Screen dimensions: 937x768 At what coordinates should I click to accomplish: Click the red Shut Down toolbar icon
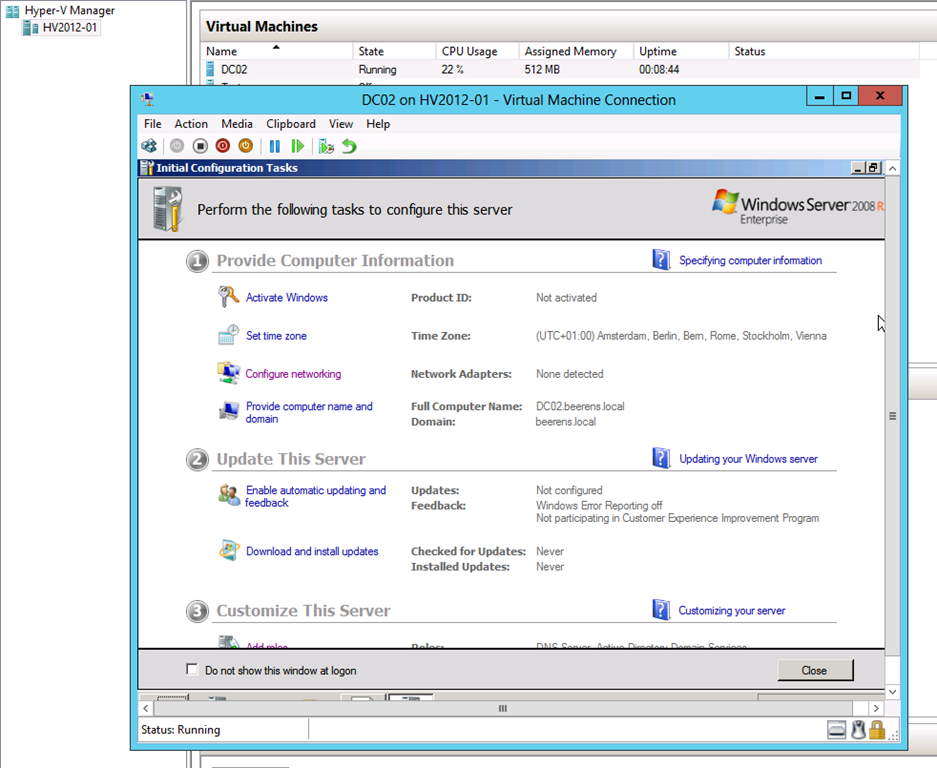pos(222,146)
